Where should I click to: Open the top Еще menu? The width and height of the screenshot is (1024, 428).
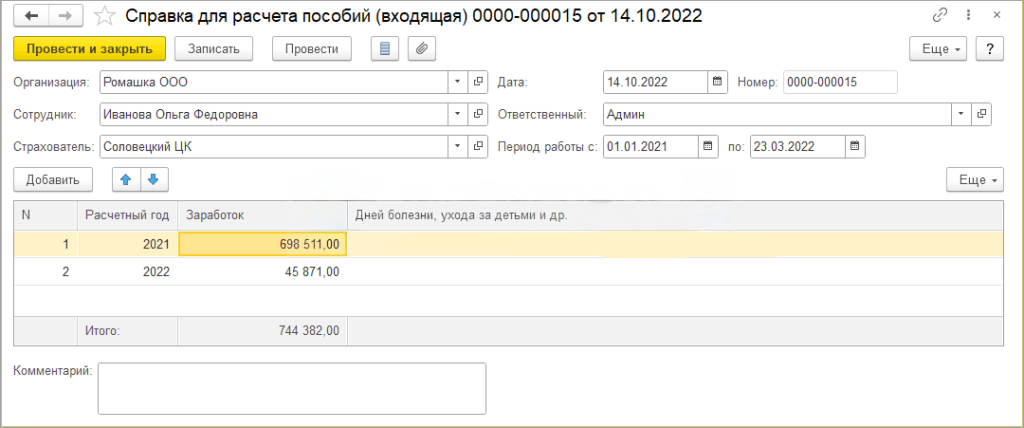[937, 49]
